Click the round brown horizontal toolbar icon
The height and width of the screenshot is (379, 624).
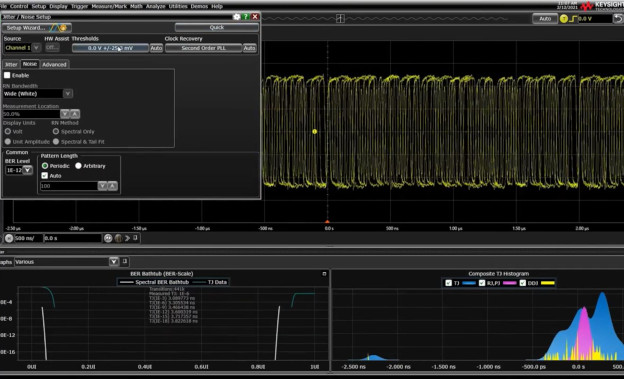click(x=118, y=238)
